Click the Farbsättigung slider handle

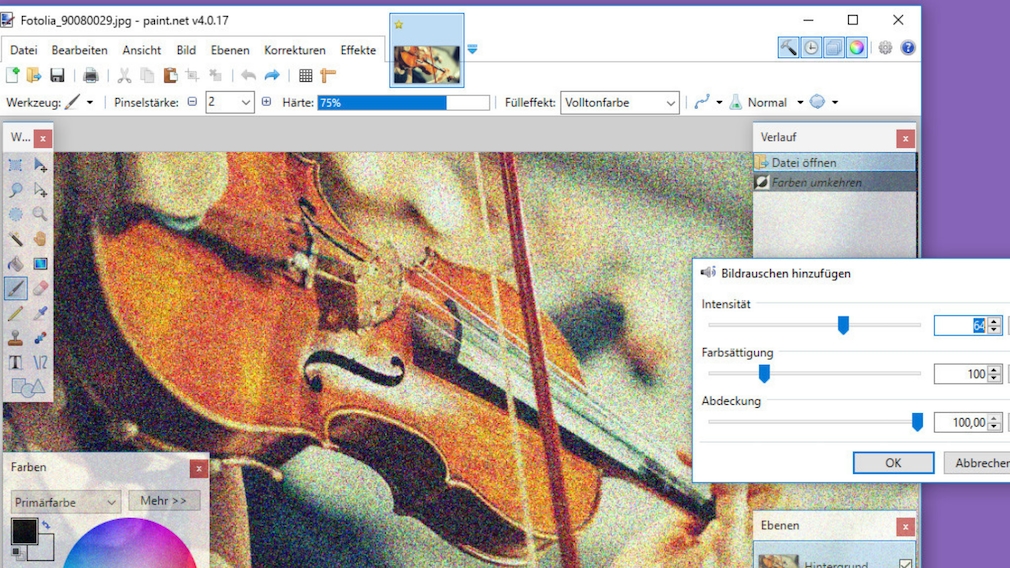(x=764, y=373)
